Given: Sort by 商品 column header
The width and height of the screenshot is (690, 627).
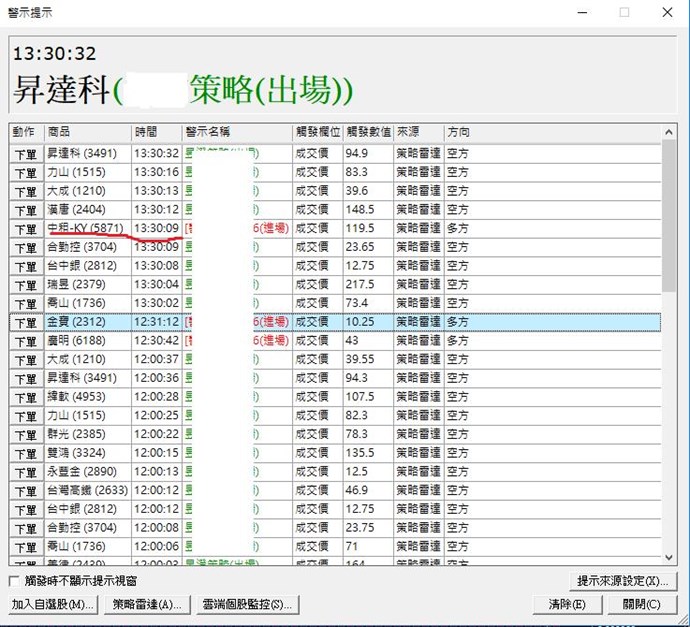Looking at the screenshot, I should click(x=87, y=132).
